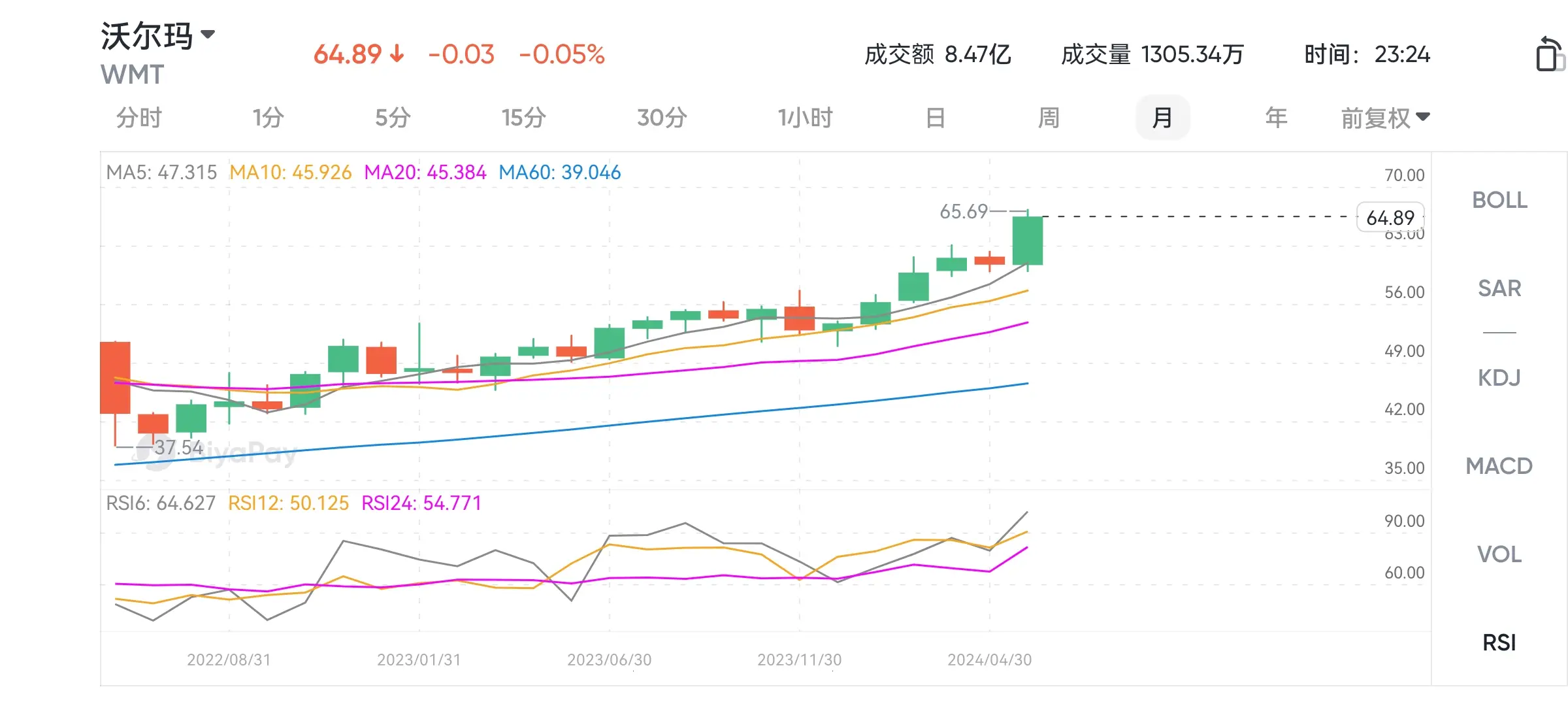Click the 90.00 RSI axis label

(1405, 521)
